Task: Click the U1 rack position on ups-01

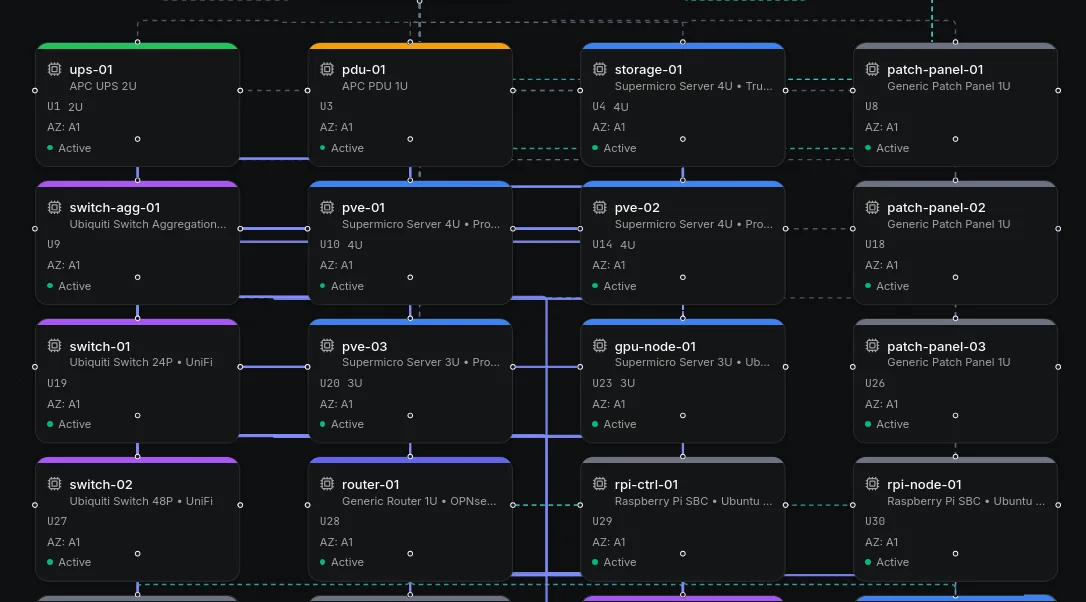Action: tap(53, 106)
